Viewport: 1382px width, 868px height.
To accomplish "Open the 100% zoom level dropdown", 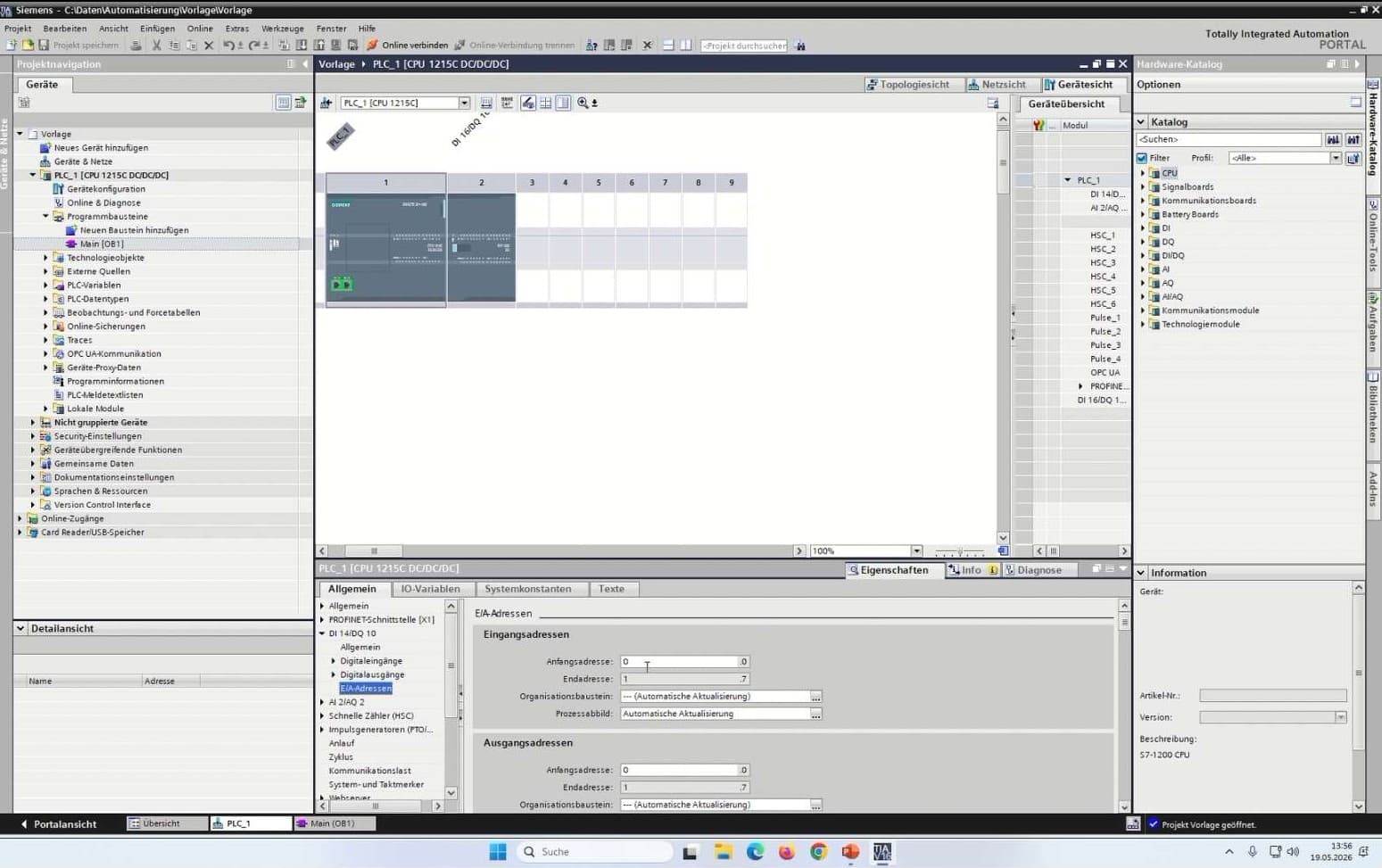I will [x=916, y=551].
